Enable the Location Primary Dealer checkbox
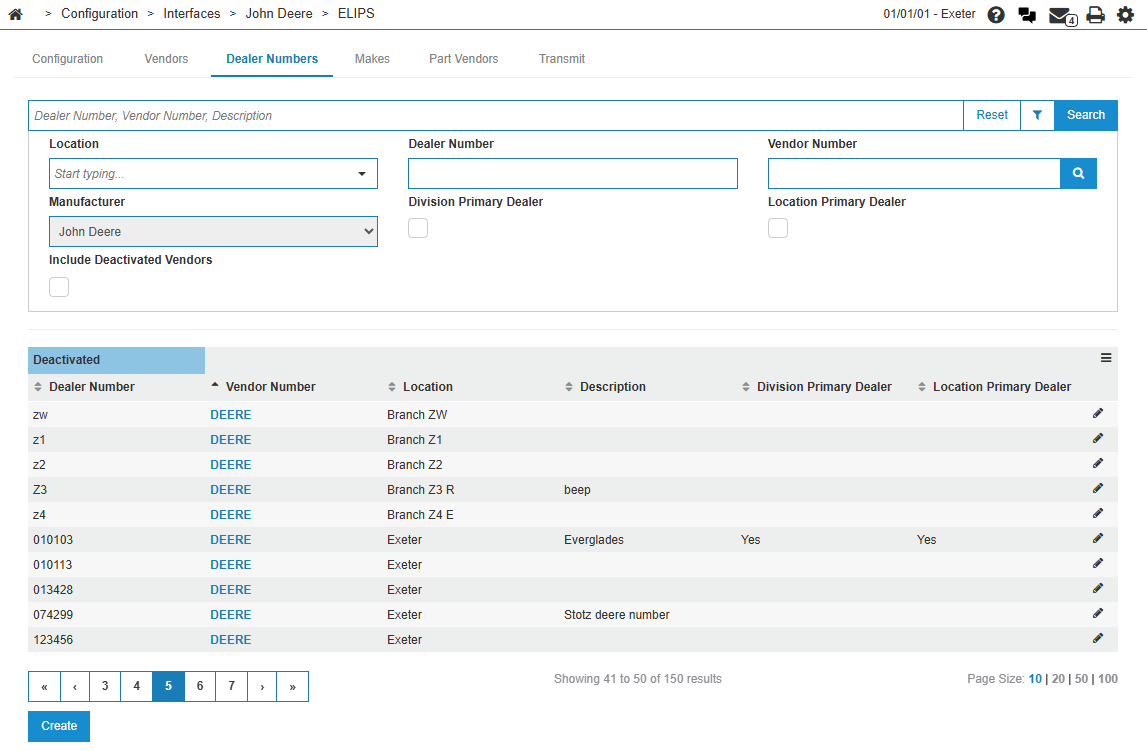1147x751 pixels. click(x=777, y=229)
